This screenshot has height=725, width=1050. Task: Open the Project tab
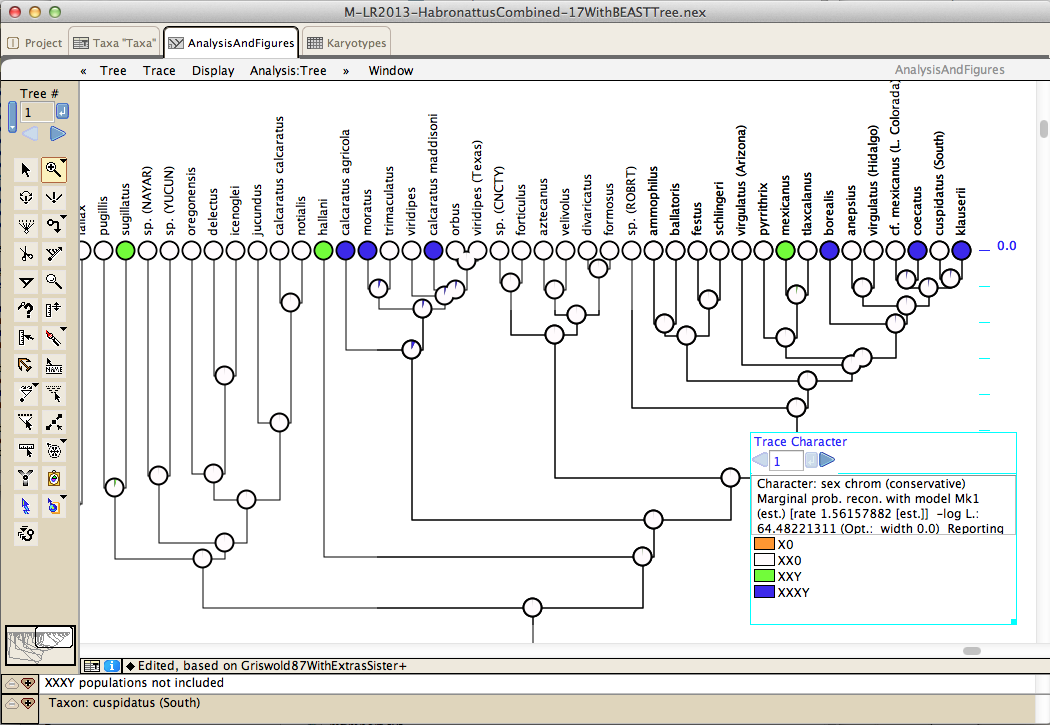pos(35,43)
